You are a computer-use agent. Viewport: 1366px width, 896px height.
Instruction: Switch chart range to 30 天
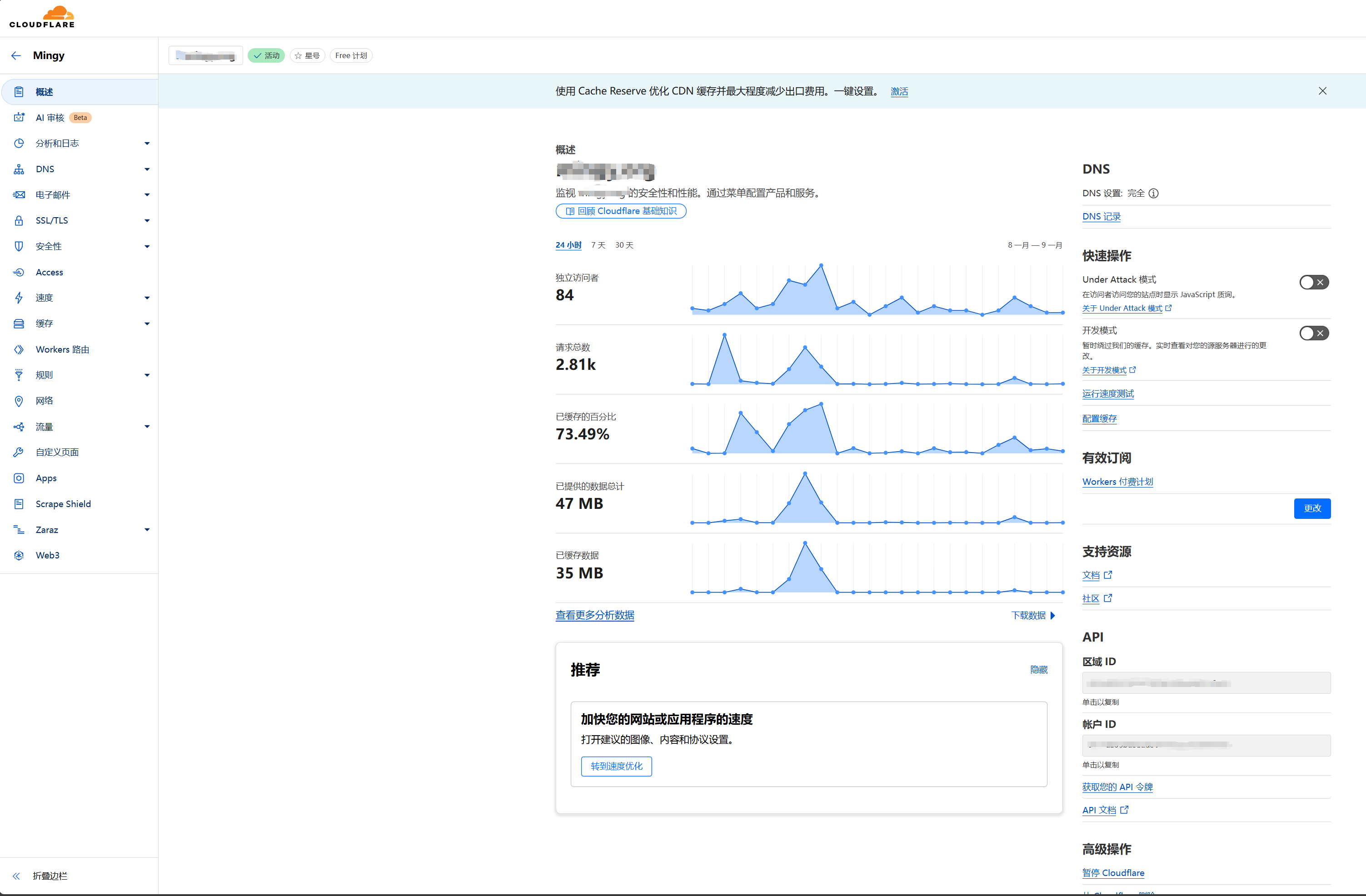pyautogui.click(x=624, y=245)
